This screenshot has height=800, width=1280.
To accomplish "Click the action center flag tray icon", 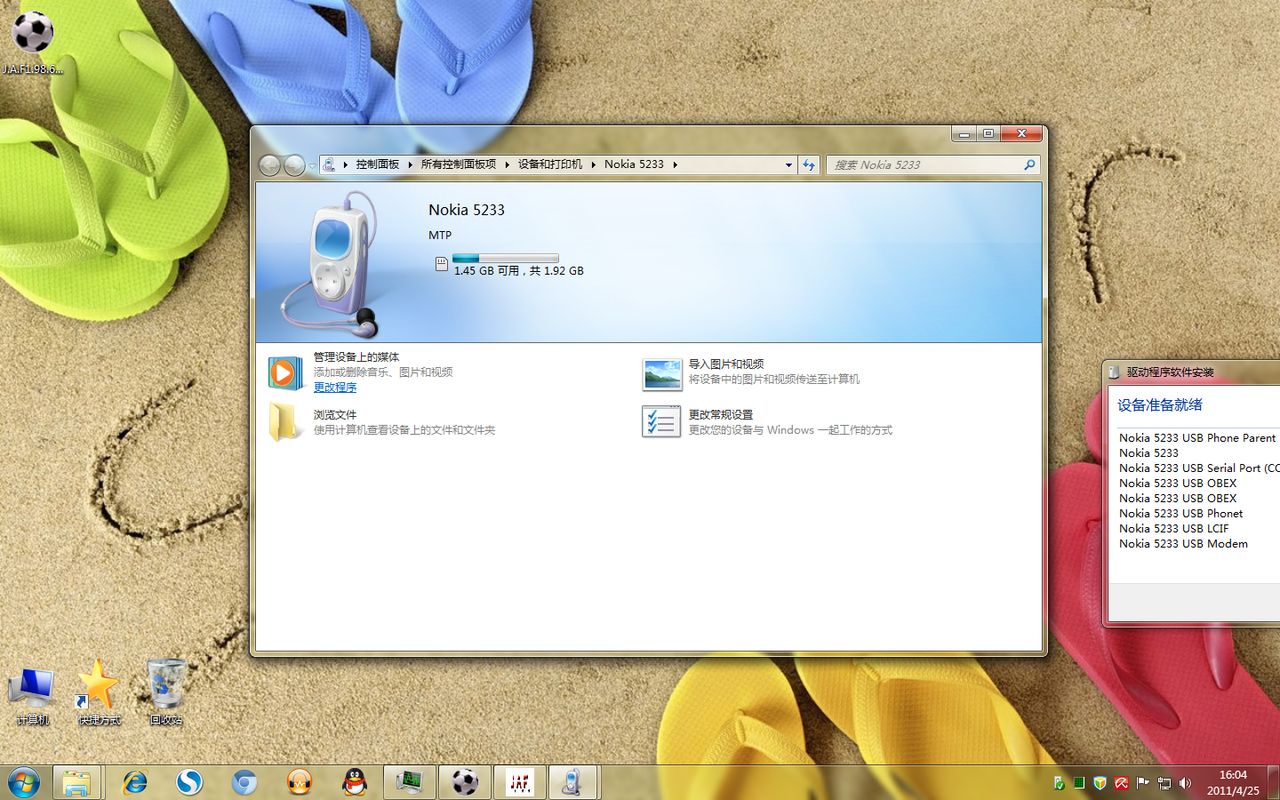I will point(1141,782).
